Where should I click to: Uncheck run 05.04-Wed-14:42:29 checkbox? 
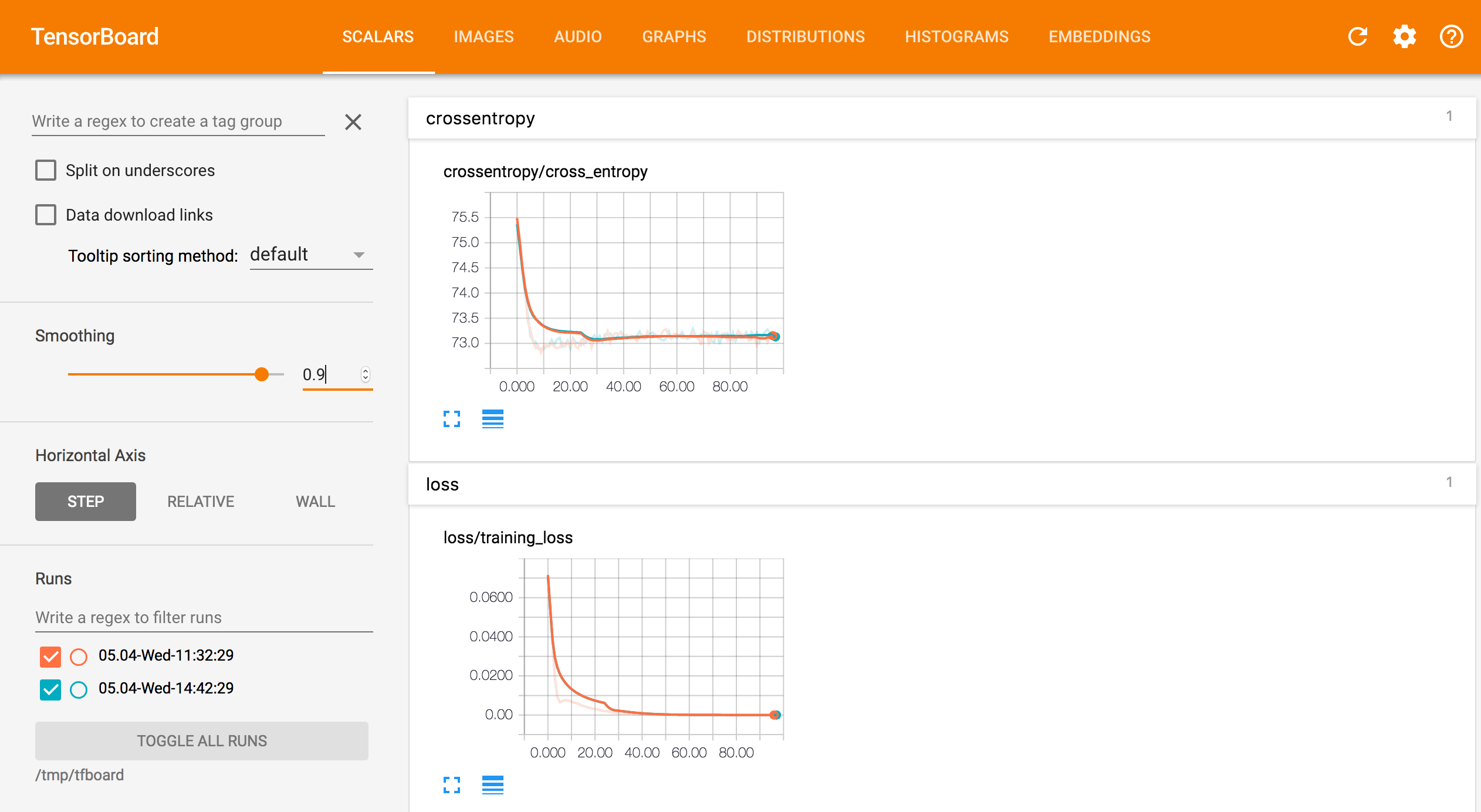pyautogui.click(x=50, y=689)
